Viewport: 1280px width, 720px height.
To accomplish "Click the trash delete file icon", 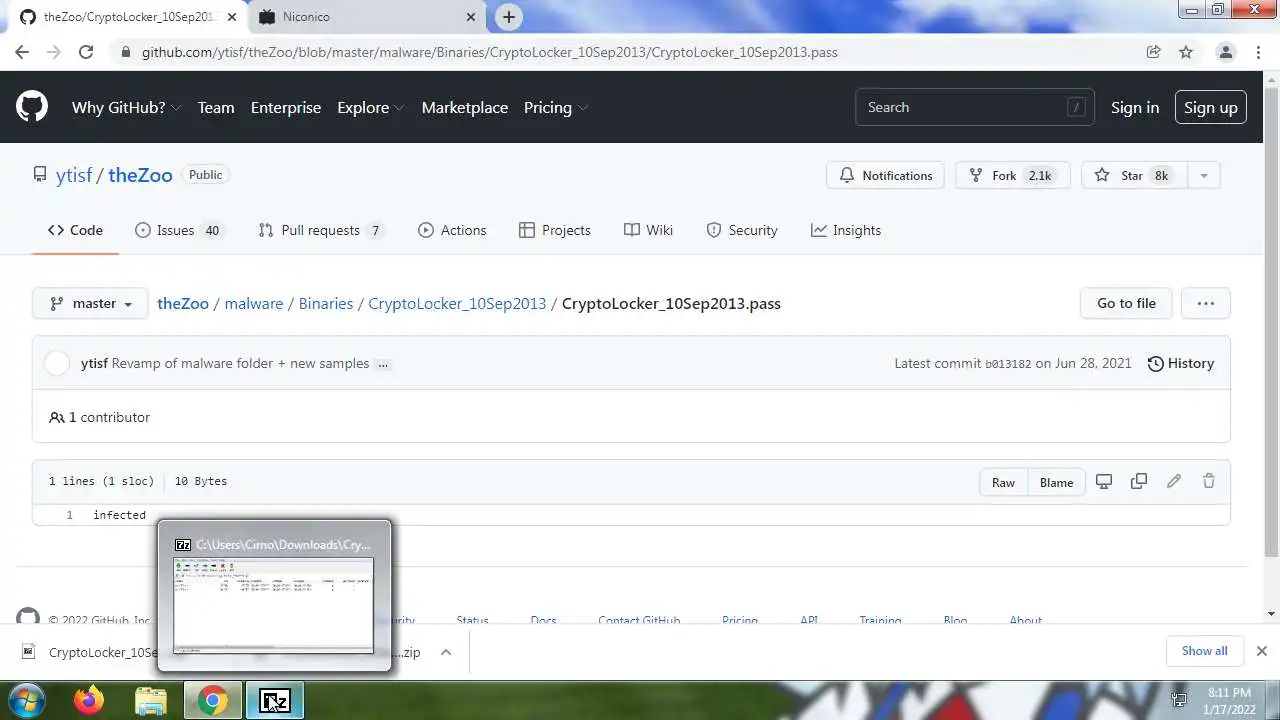I will click(1209, 481).
